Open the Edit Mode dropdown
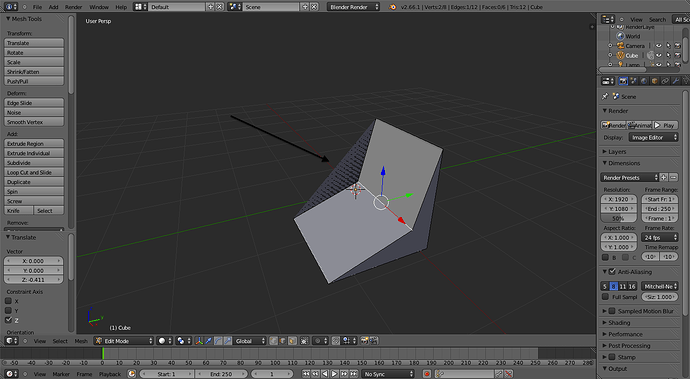The height and width of the screenshot is (379, 690). coord(124,341)
